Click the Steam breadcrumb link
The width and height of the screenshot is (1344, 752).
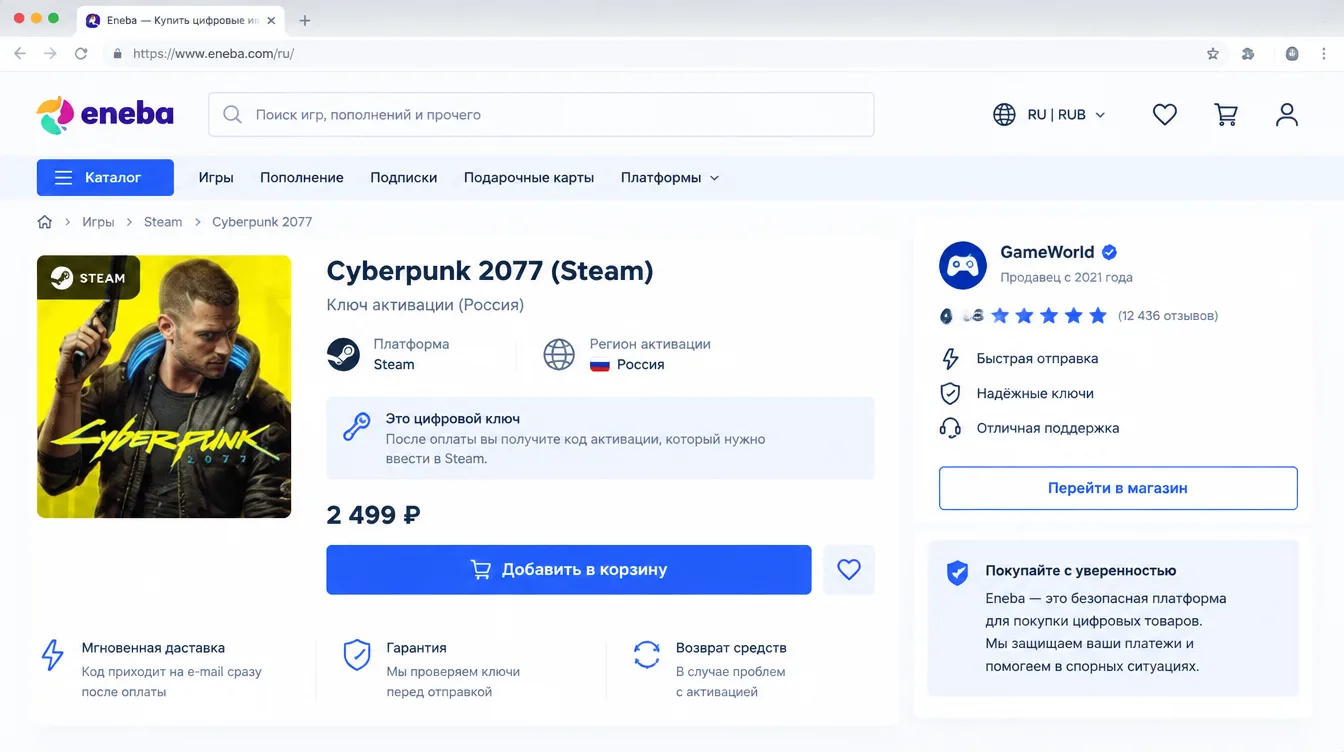[x=163, y=222]
